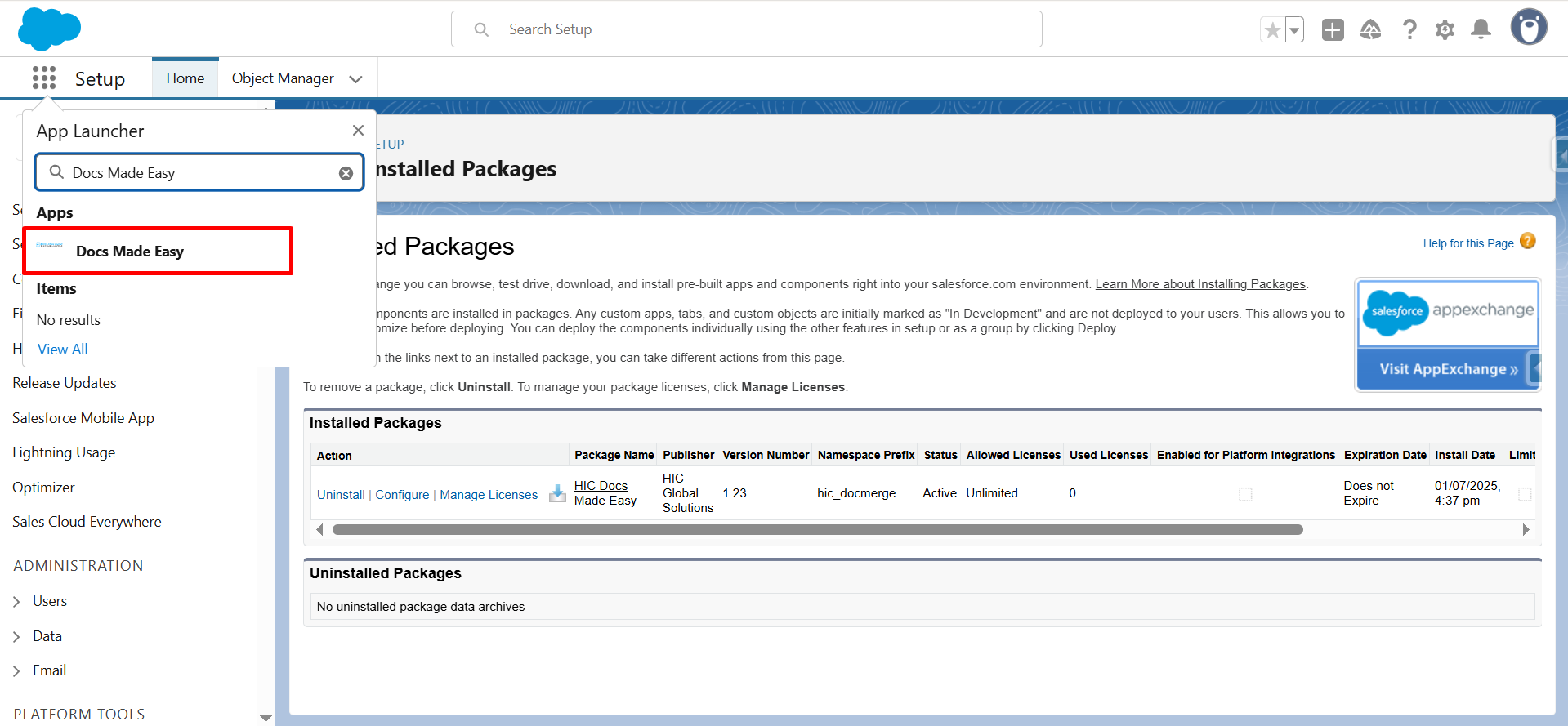Open the Notifications bell icon
The height and width of the screenshot is (726, 1568).
(1481, 30)
